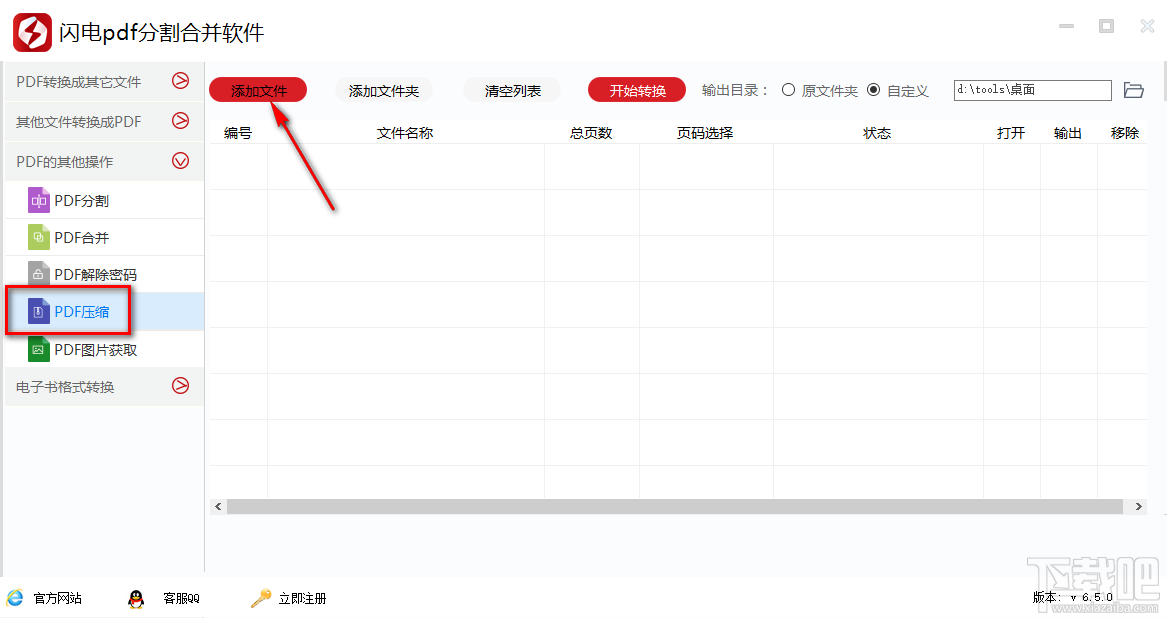Select PDF解除密码 in the sidebar
The width and height of the screenshot is (1167, 618).
coord(104,275)
